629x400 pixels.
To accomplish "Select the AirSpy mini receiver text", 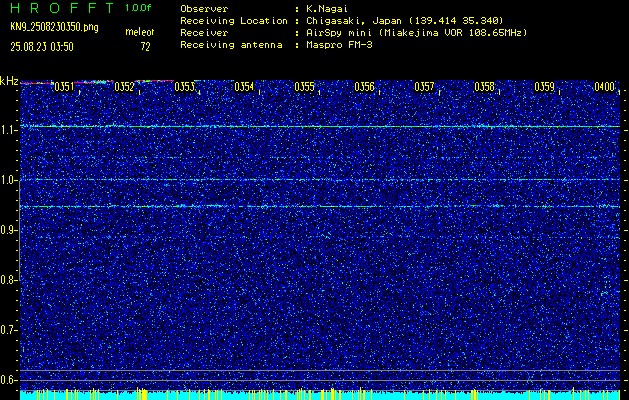I will coord(417,33).
